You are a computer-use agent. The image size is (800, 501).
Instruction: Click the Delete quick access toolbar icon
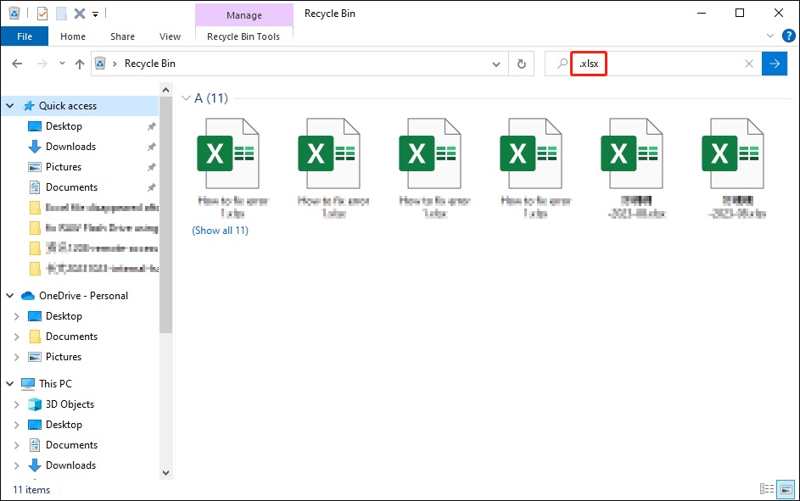pyautogui.click(x=80, y=14)
